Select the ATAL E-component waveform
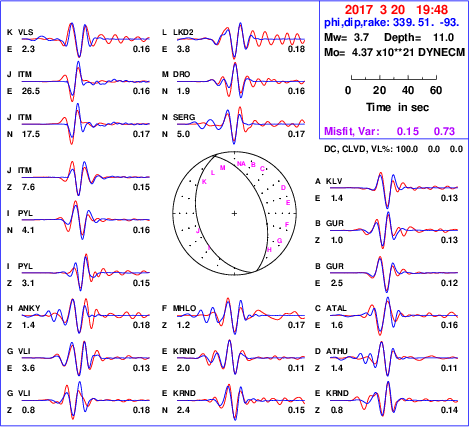469x427 pixels. tap(394, 316)
